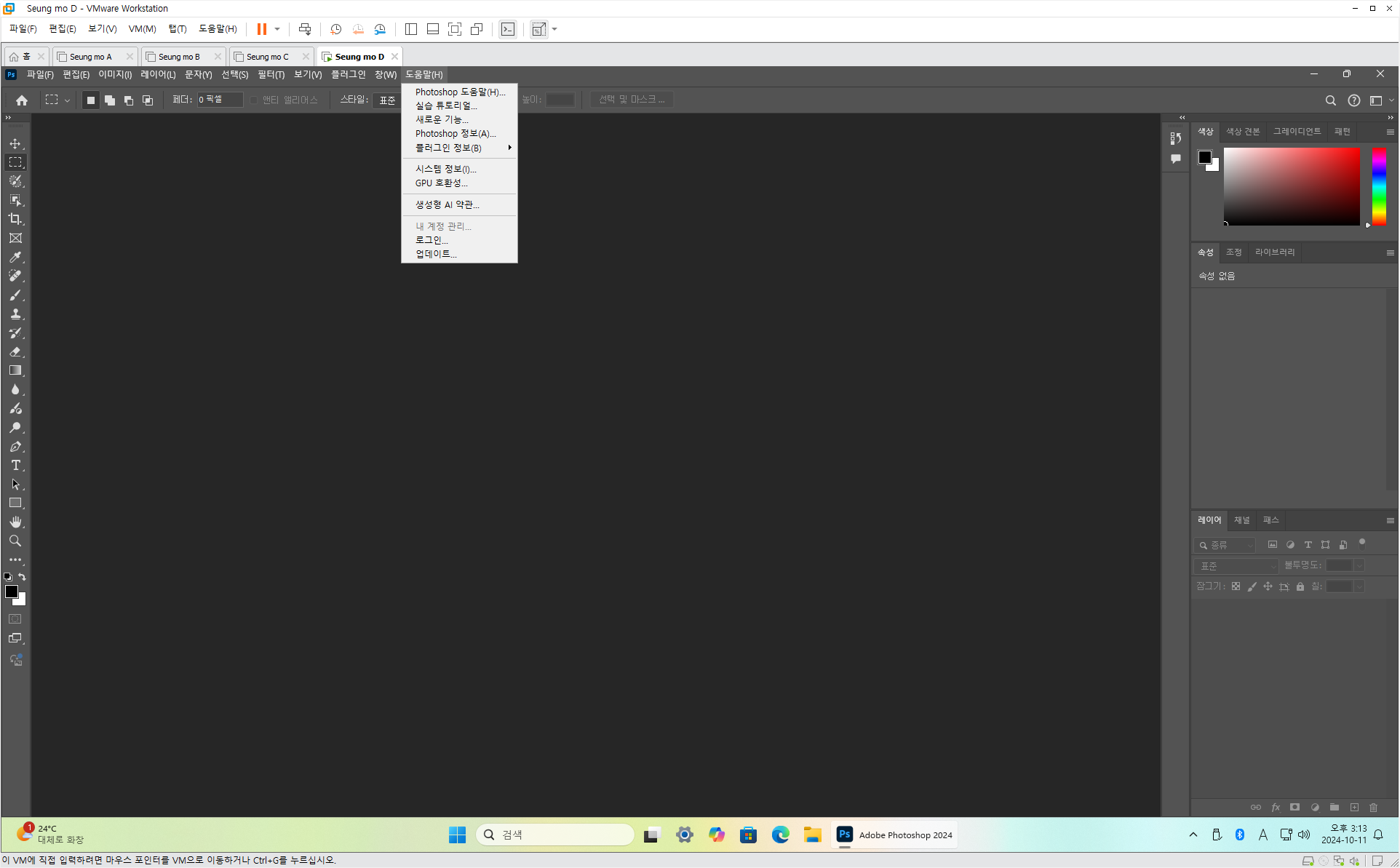The height and width of the screenshot is (868, 1400).
Task: Toggle Quick Mask mode
Action: tap(15, 619)
